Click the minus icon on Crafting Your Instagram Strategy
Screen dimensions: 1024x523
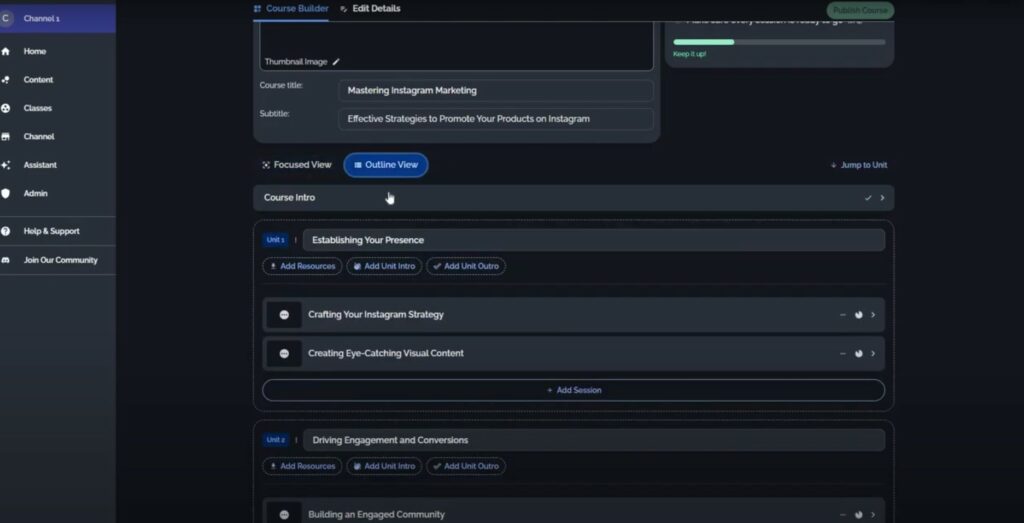(843, 315)
